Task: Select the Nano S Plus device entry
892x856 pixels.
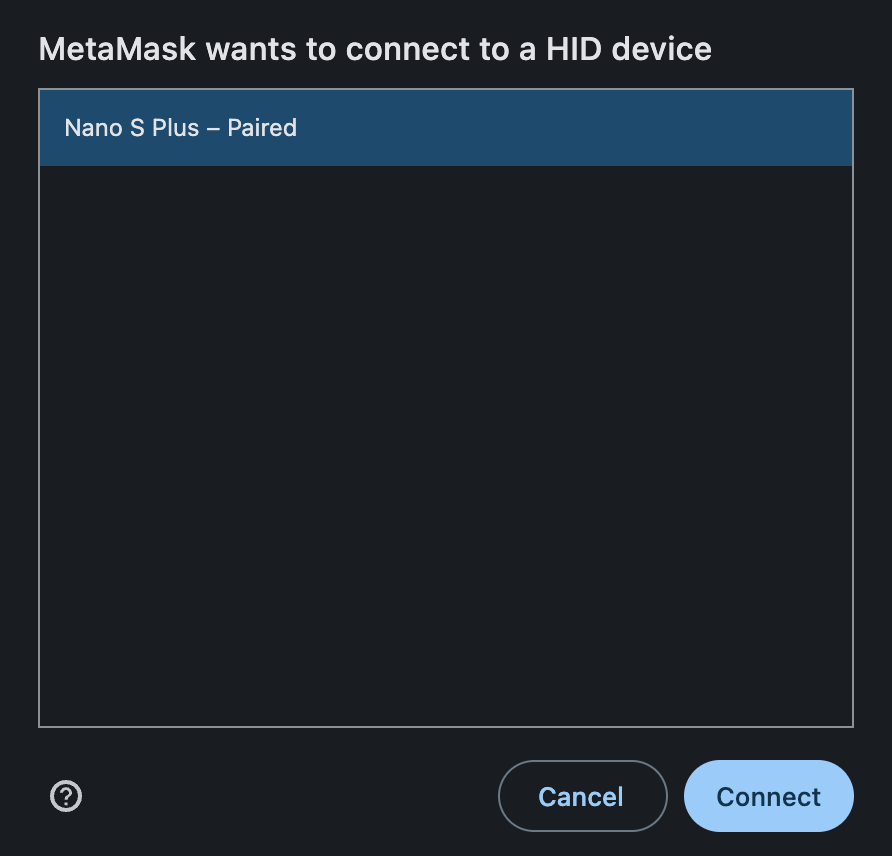Action: [x=445, y=128]
